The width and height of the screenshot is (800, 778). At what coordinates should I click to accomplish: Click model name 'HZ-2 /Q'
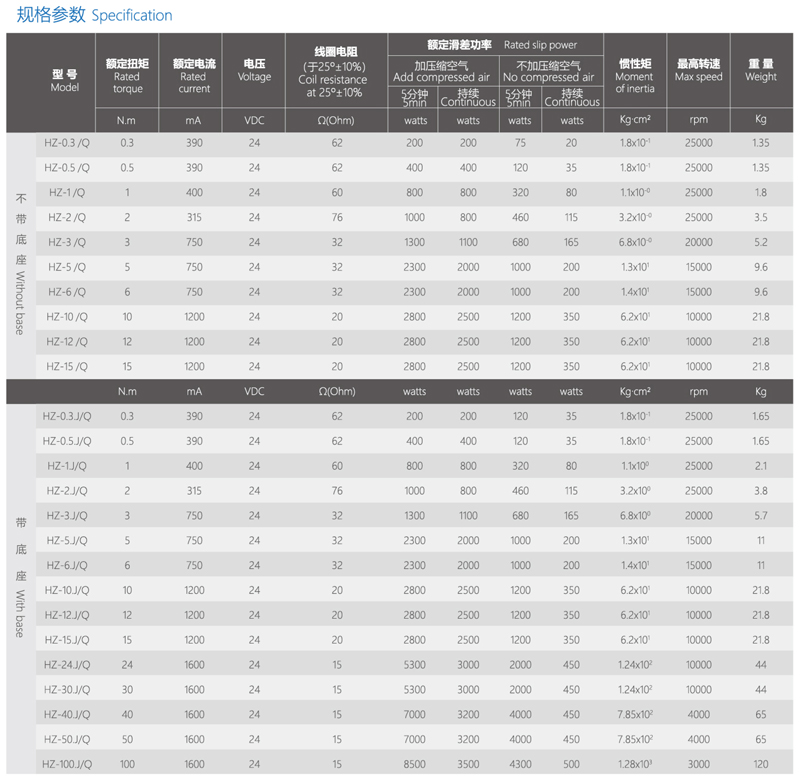[67, 217]
